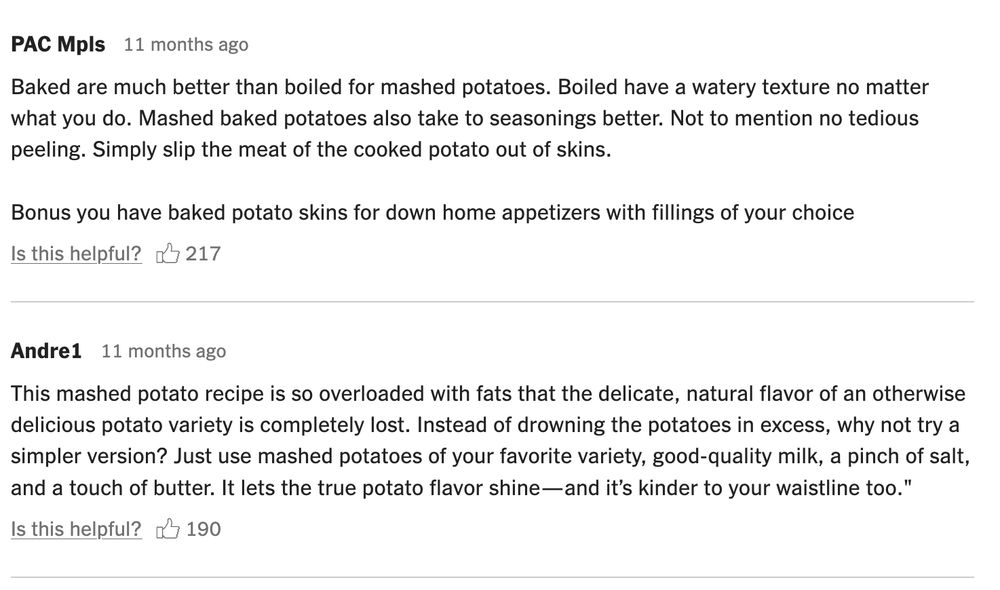1000x590 pixels.
Task: Click 'Is this helpful?' under Andre1's comment
Action: click(75, 528)
